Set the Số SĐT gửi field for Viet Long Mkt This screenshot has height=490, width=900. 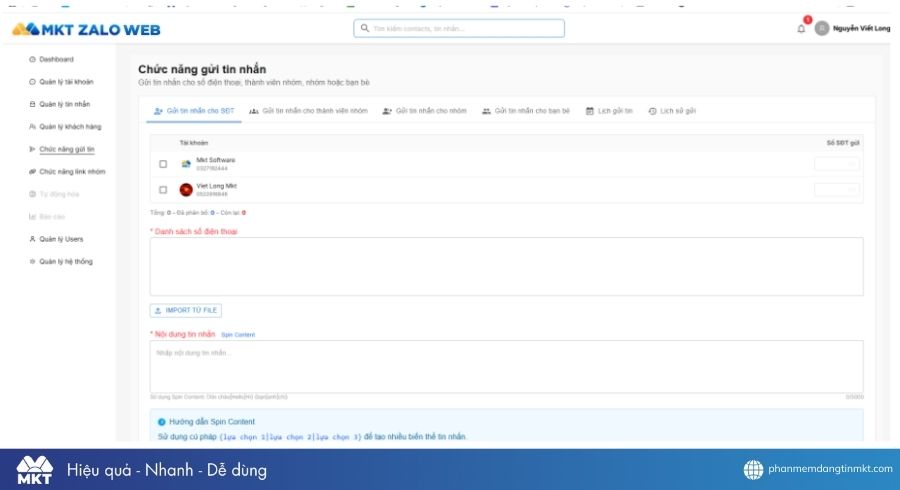[x=836, y=190]
